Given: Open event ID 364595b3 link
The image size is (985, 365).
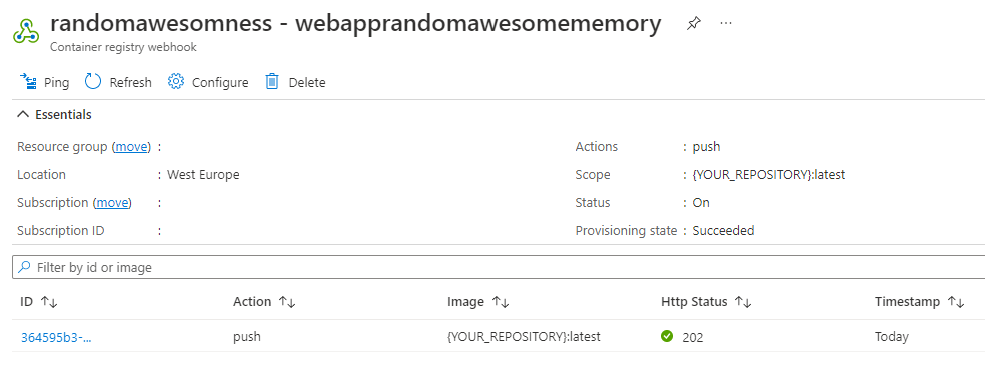Looking at the screenshot, I should pyautogui.click(x=57, y=337).
